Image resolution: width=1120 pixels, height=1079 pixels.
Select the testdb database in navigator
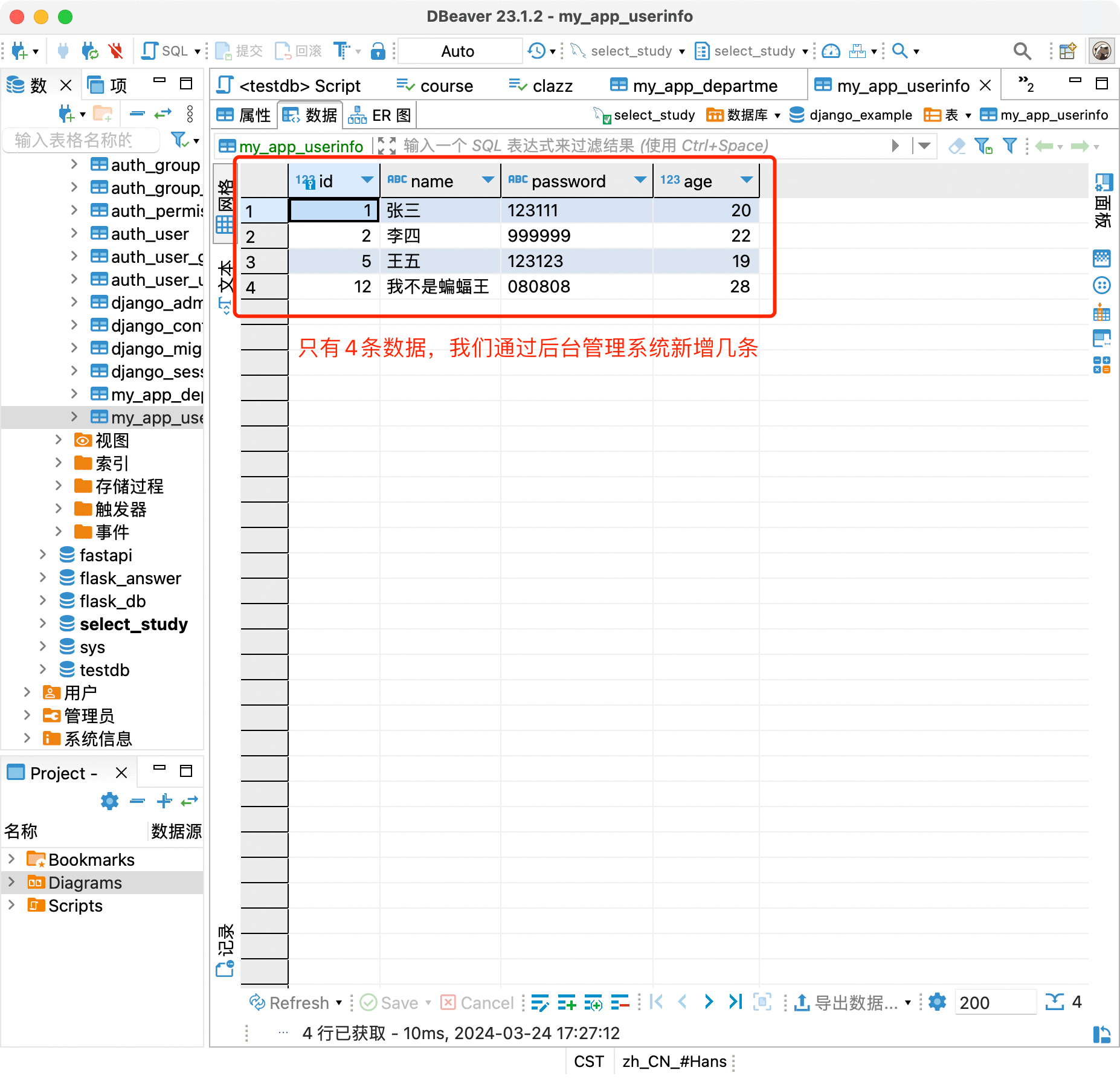104,669
